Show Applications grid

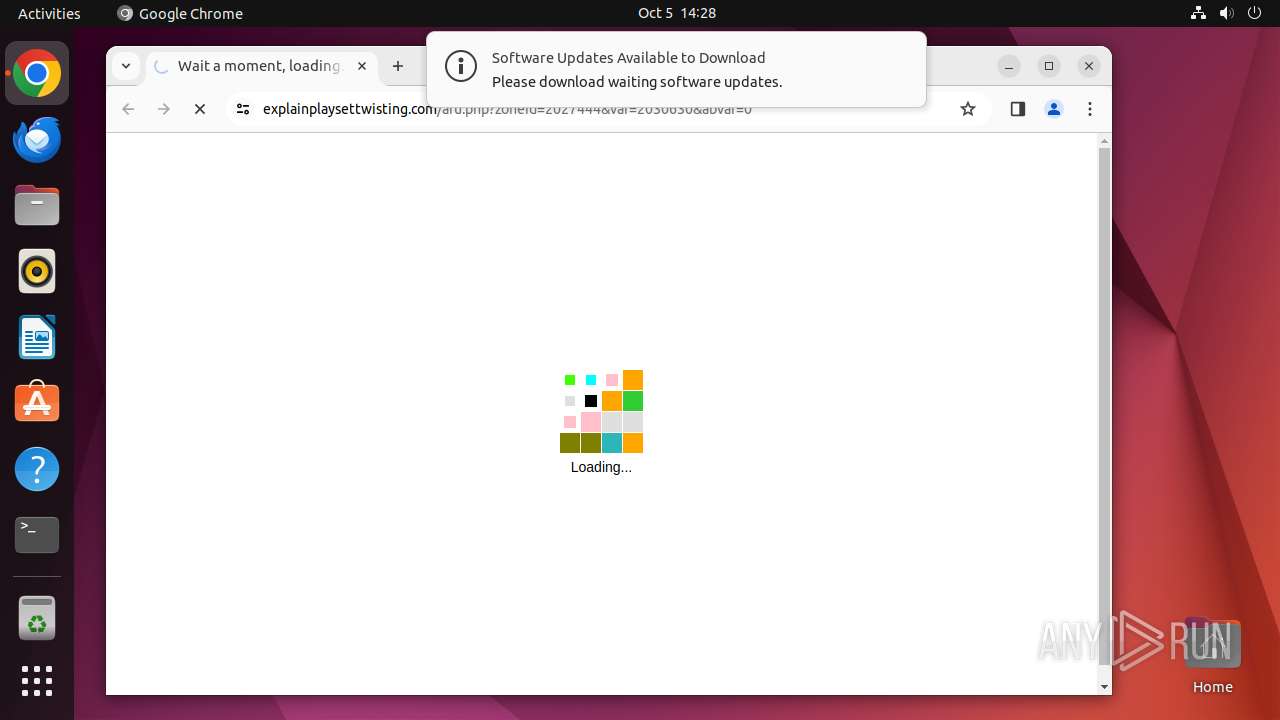pyautogui.click(x=37, y=681)
